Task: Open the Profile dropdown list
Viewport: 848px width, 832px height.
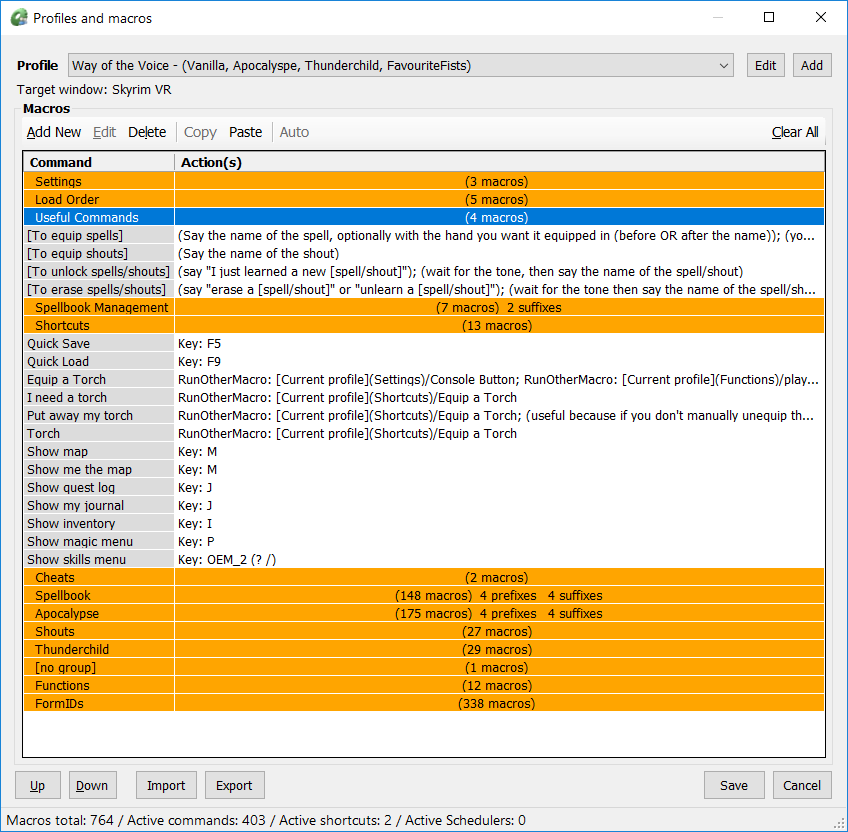Action: pyautogui.click(x=724, y=66)
